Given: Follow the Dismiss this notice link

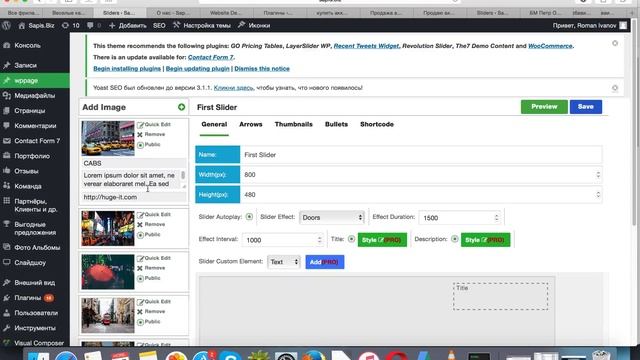Looking at the screenshot, I should 262,69.
